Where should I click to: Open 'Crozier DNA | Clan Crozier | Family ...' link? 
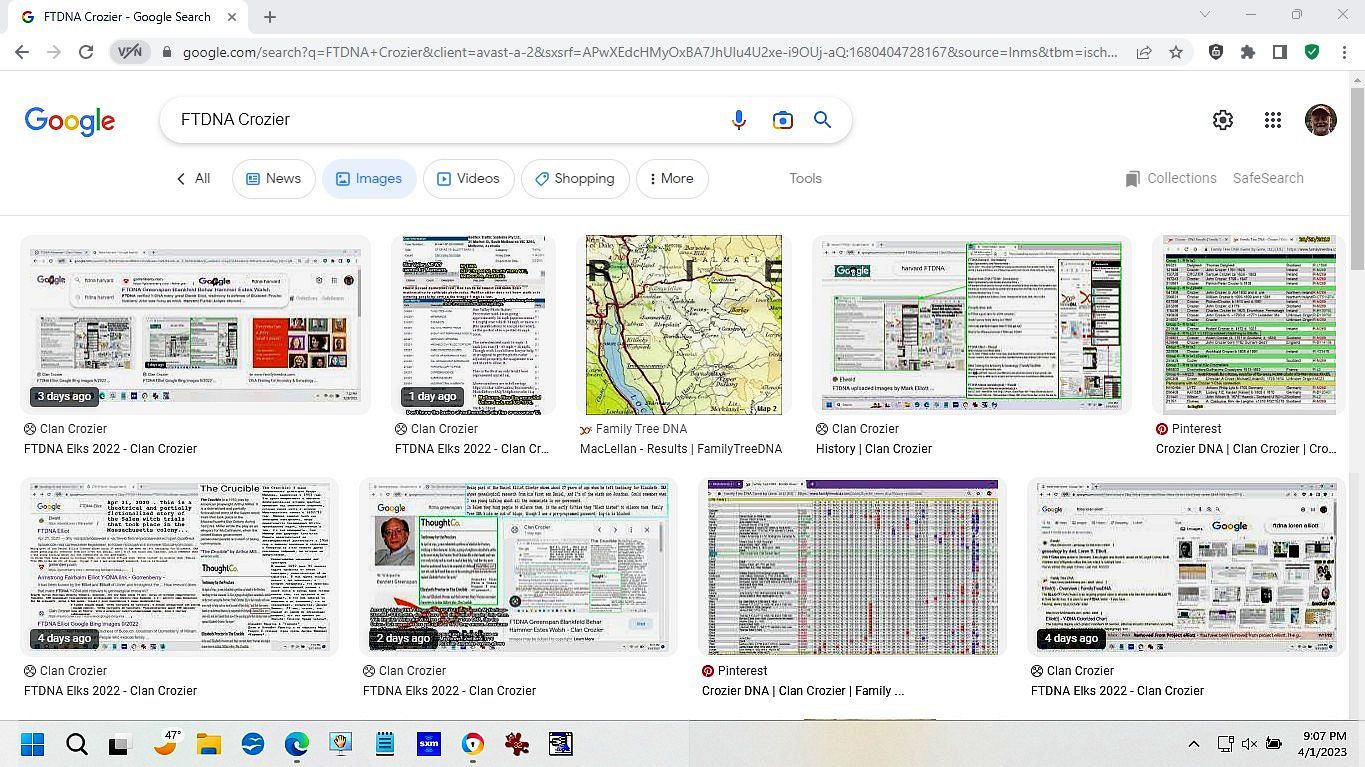pos(803,691)
